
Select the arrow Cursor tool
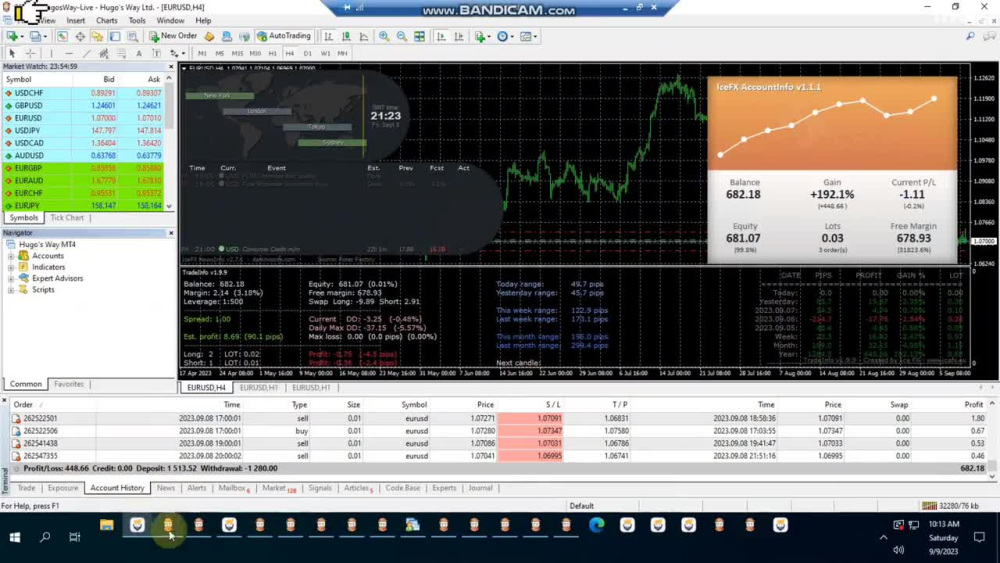11,54
